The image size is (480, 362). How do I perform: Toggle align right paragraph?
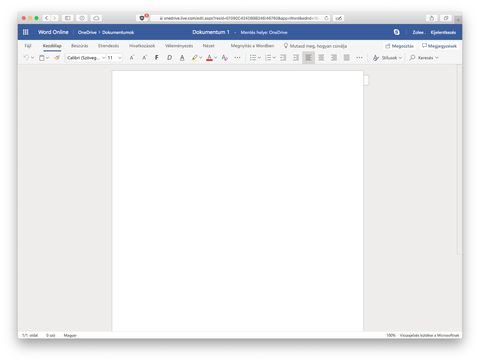click(334, 58)
